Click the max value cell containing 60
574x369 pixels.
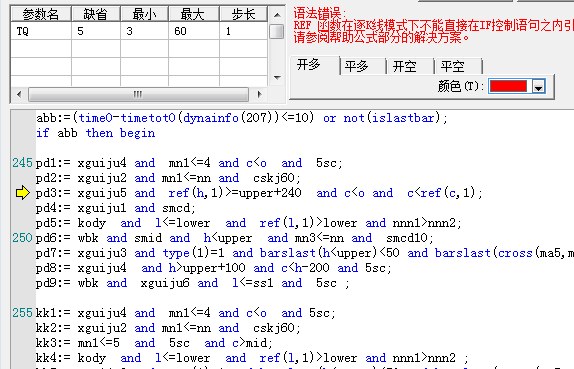tap(194, 31)
